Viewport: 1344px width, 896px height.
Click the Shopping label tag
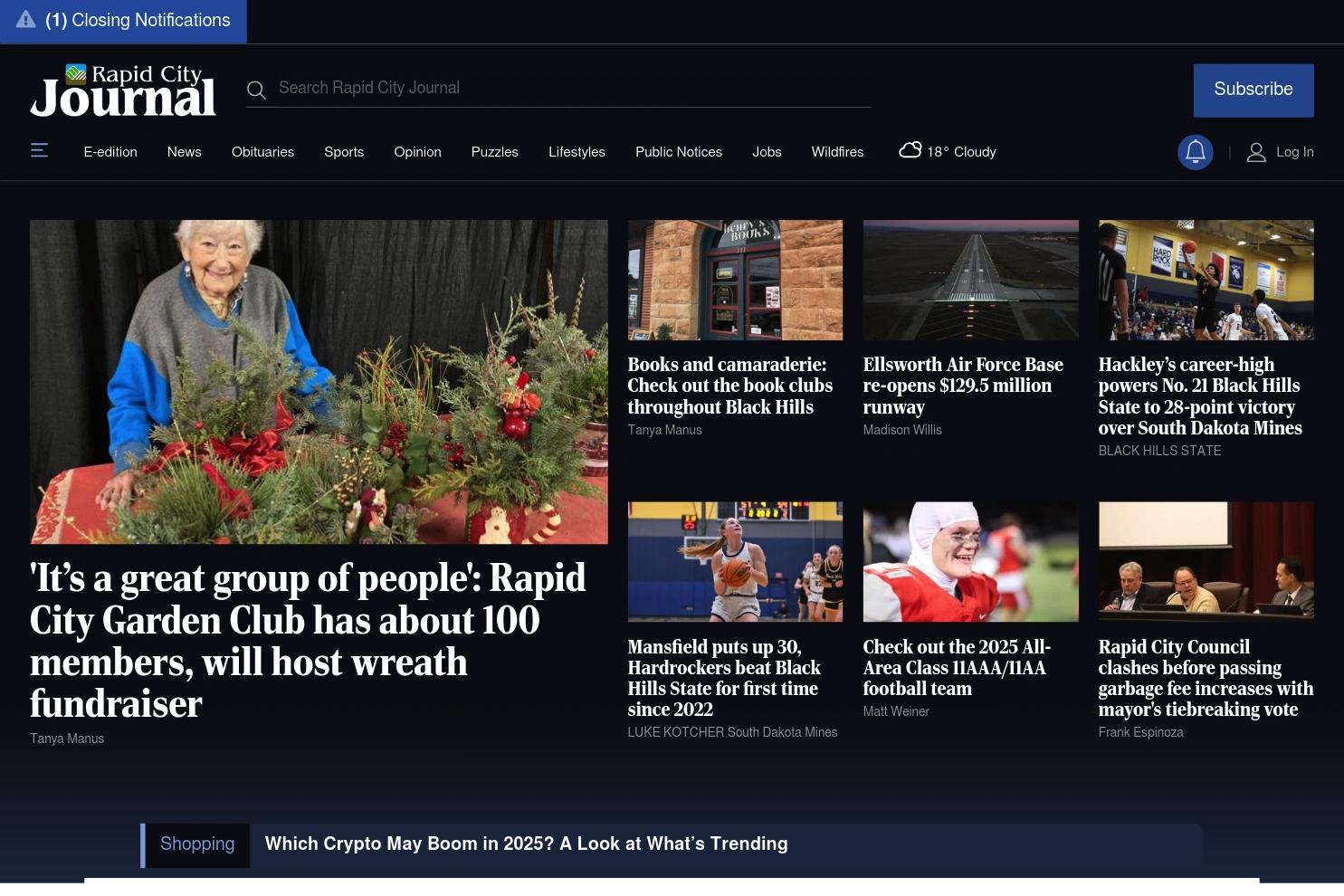(x=197, y=844)
